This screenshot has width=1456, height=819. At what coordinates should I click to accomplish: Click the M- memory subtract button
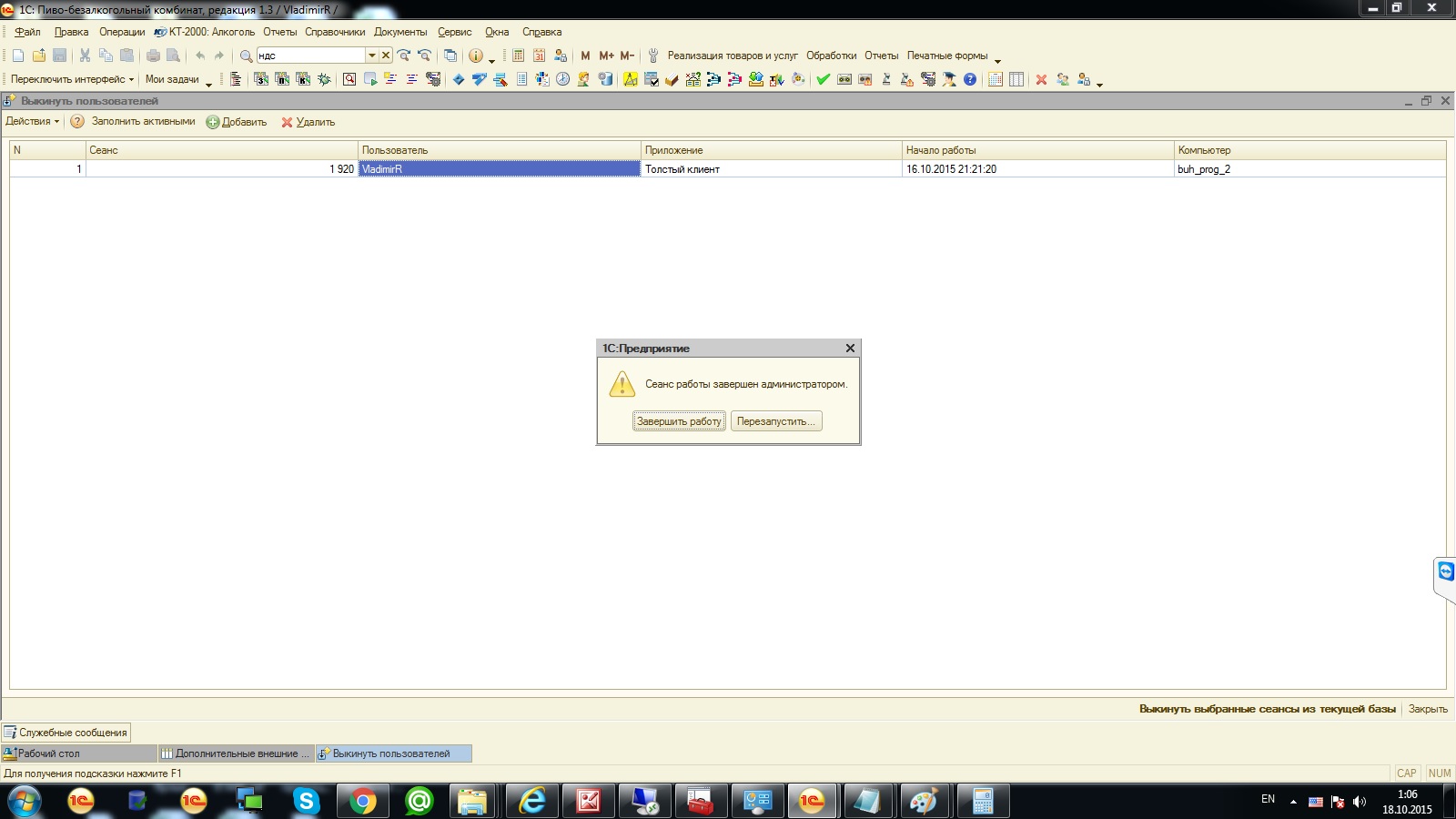[627, 56]
